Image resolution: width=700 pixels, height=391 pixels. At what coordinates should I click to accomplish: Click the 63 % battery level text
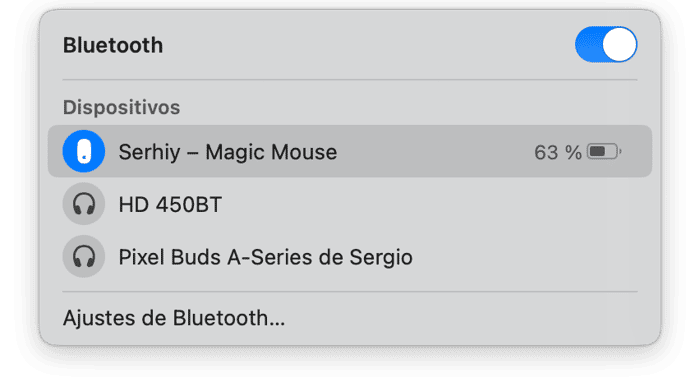(558, 152)
